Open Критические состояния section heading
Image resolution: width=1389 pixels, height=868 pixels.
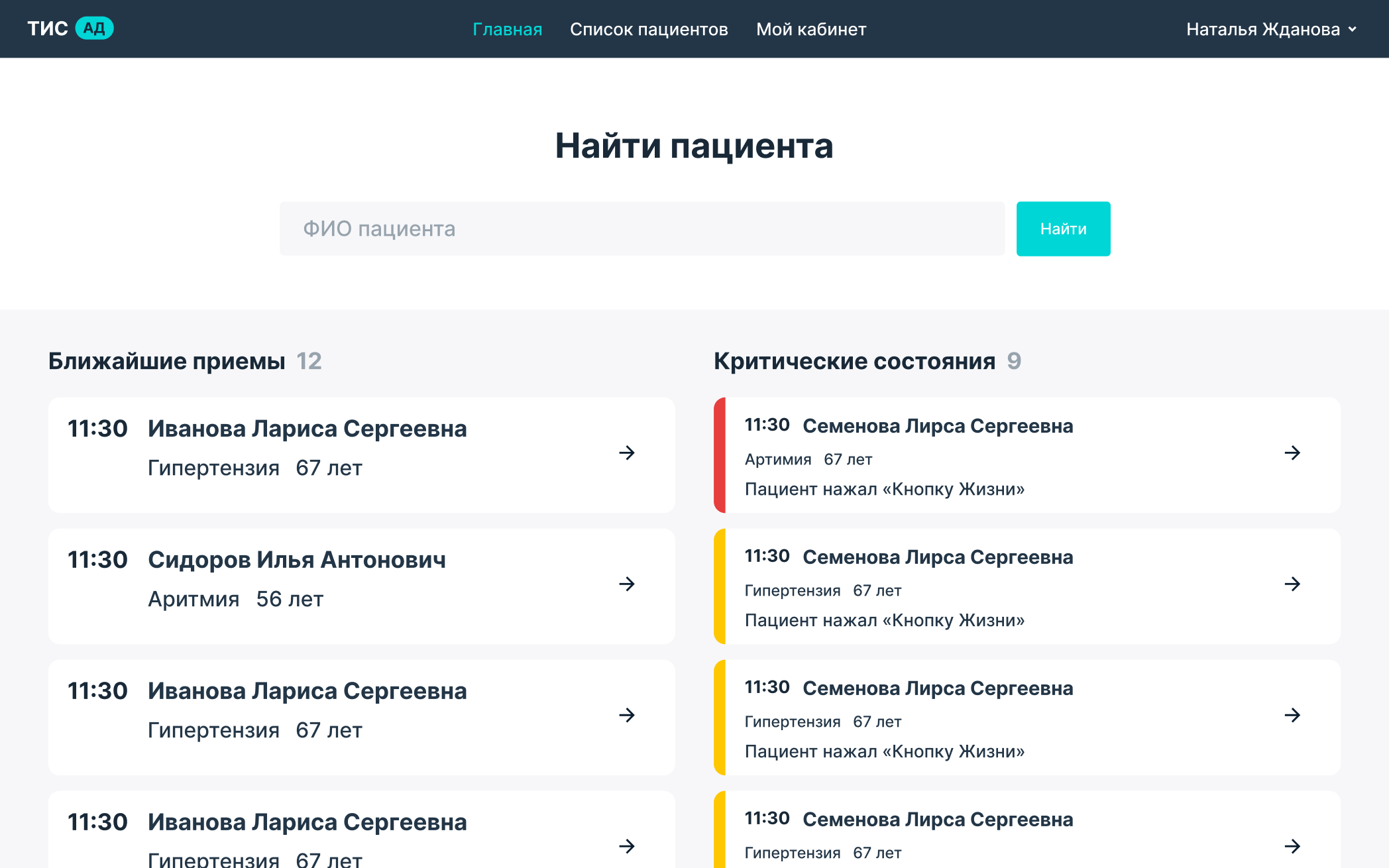pyautogui.click(x=854, y=361)
